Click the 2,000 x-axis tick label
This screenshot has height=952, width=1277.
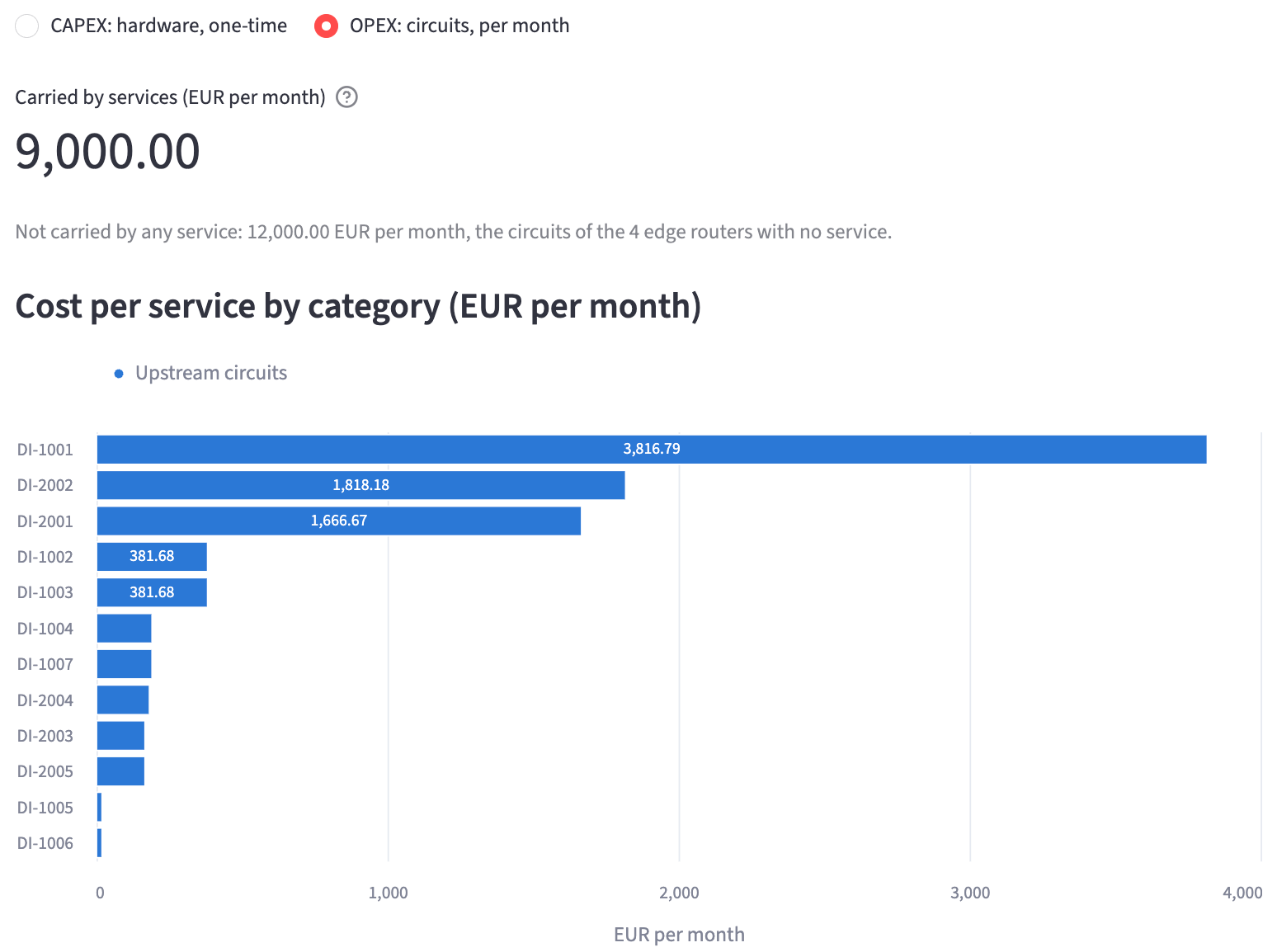(x=678, y=894)
